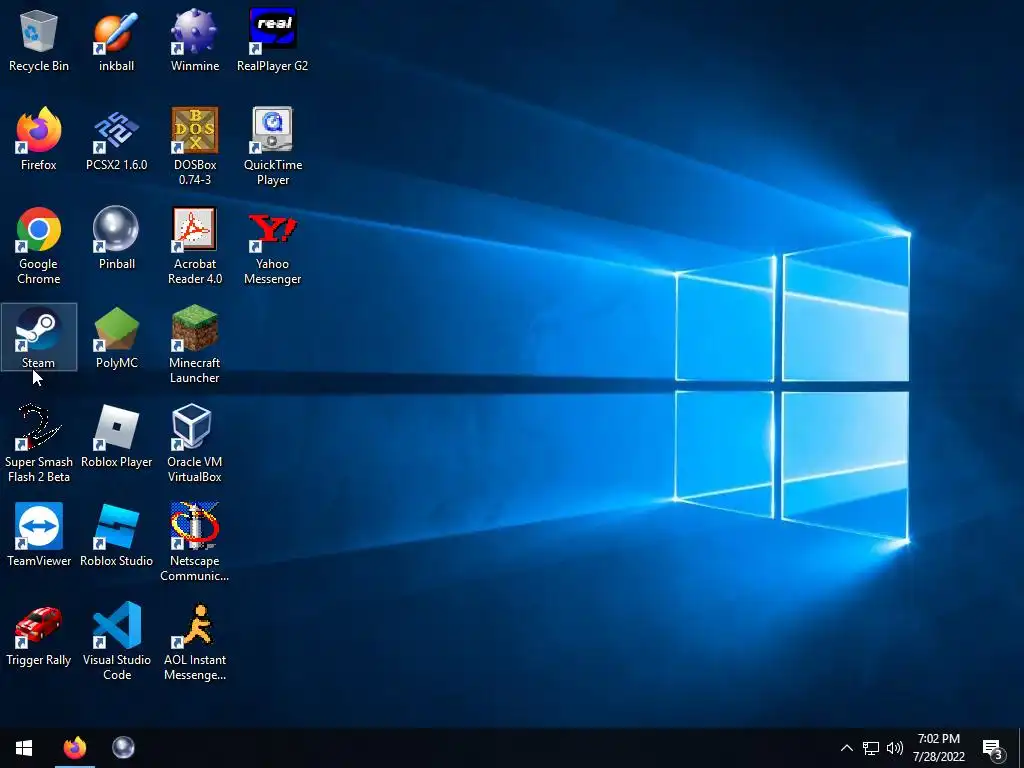Open the network status tray icon
The image size is (1024, 768).
click(x=871, y=748)
